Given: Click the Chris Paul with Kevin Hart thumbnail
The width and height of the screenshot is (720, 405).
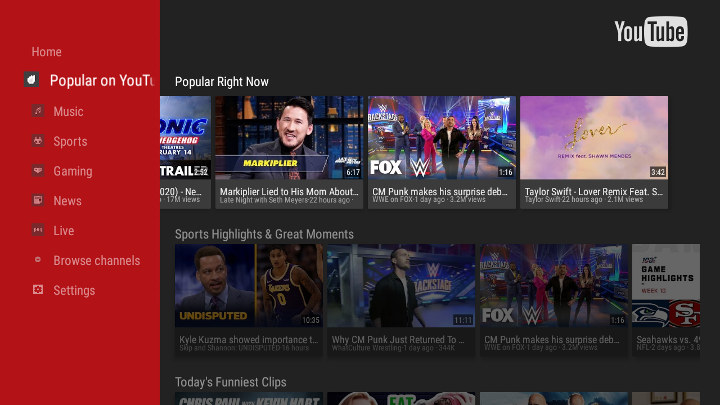Looking at the screenshot, I should click(249, 399).
